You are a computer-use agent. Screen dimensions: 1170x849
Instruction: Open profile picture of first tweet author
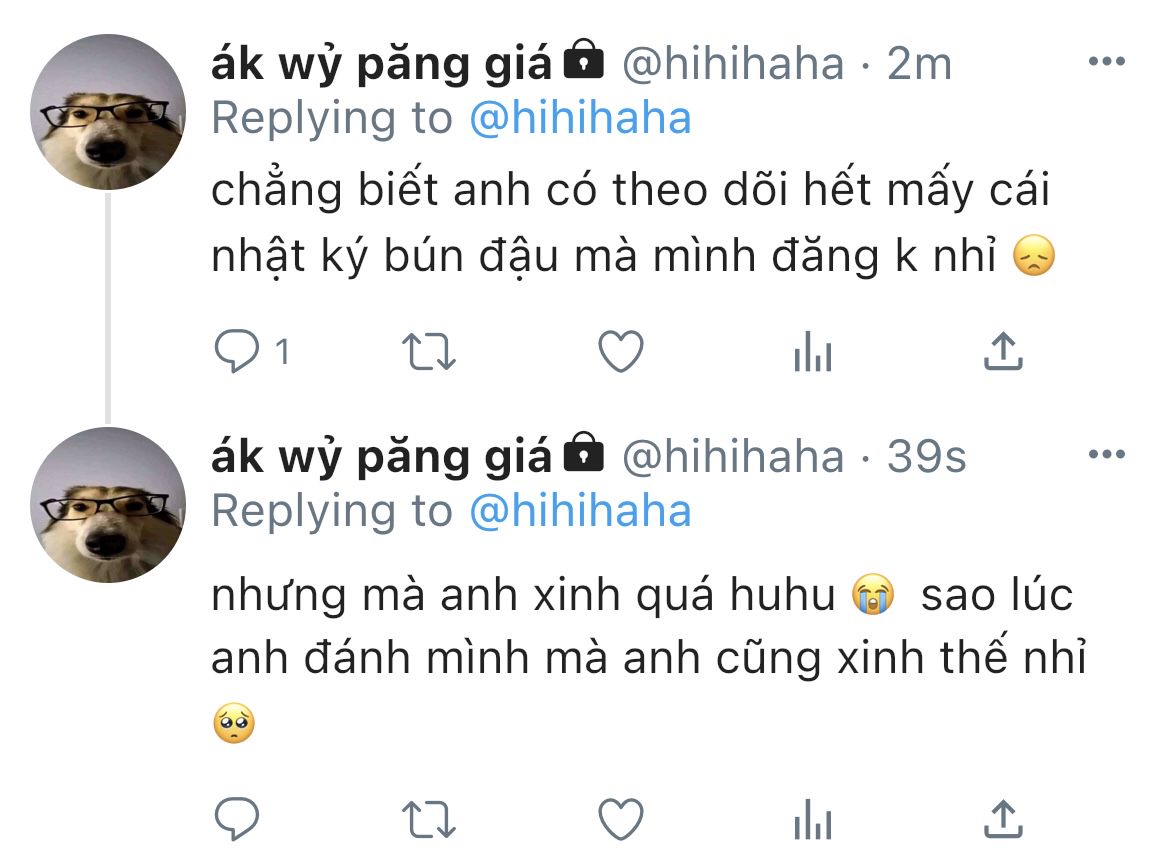108,112
